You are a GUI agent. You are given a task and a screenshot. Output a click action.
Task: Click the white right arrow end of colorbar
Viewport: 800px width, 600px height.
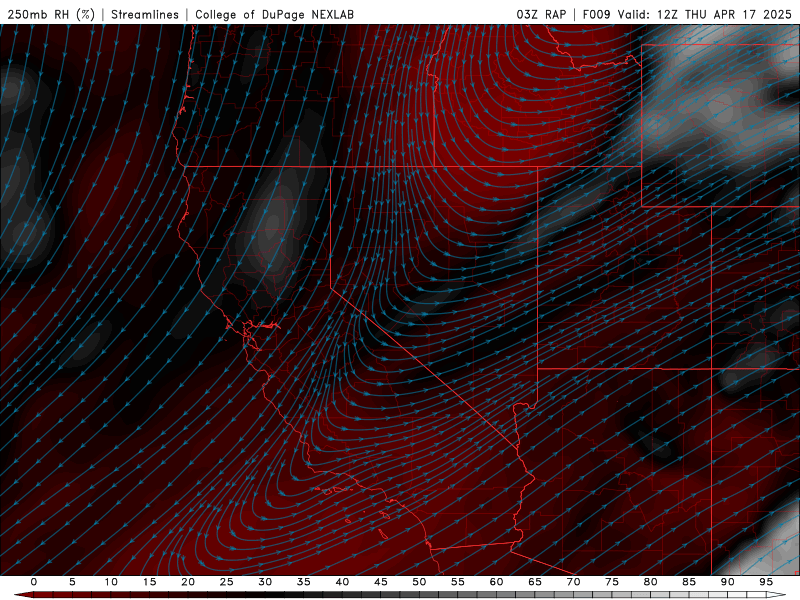(777, 595)
